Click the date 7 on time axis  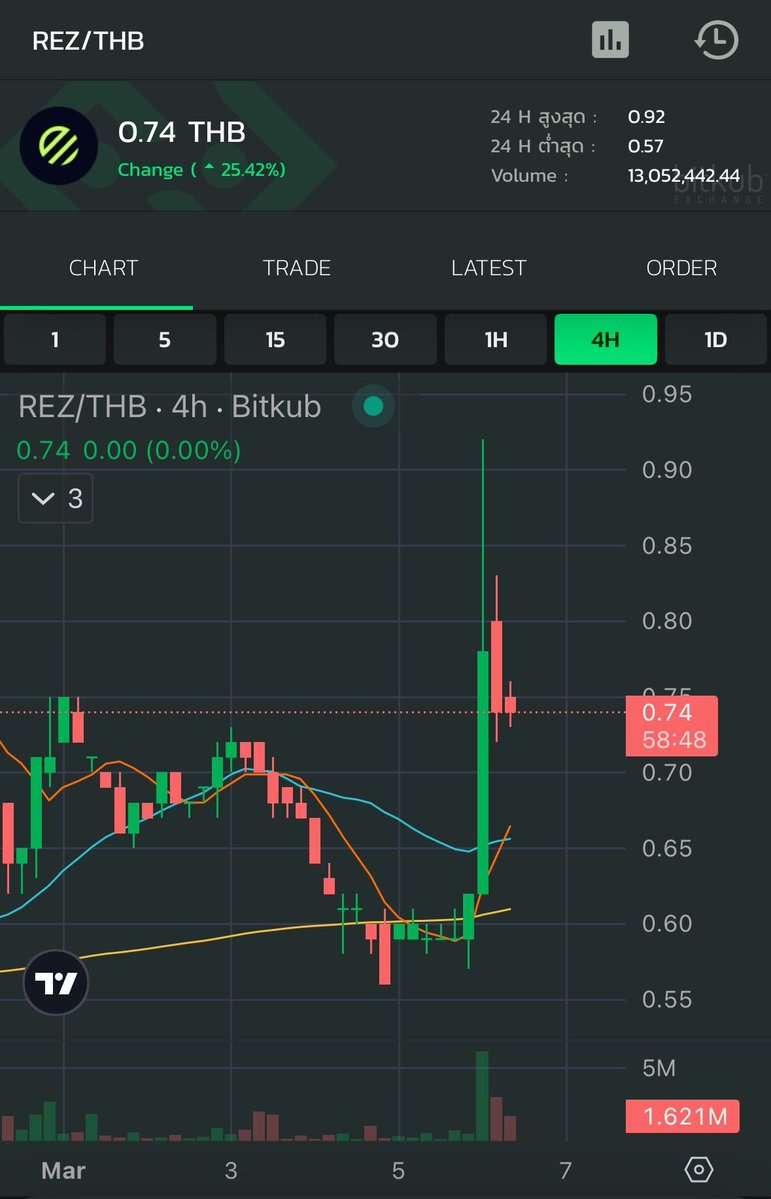point(565,1169)
